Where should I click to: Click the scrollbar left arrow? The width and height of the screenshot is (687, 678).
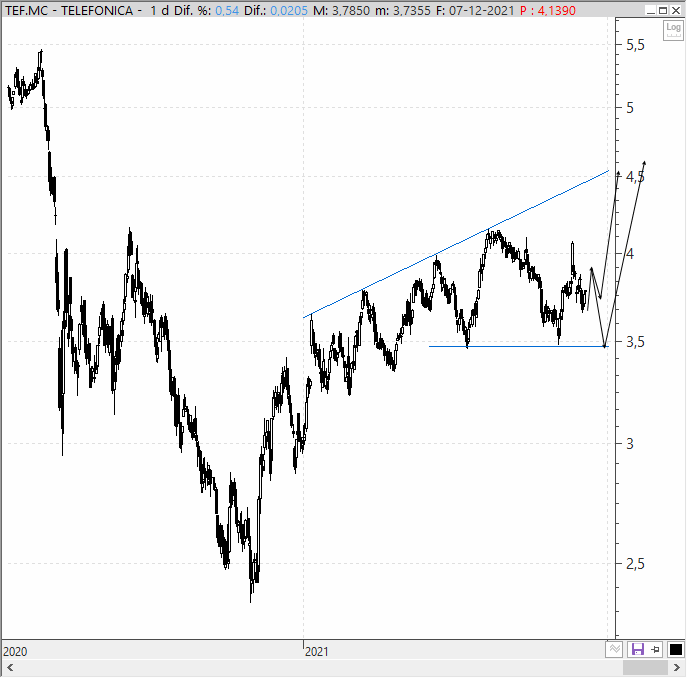pyautogui.click(x=10, y=668)
